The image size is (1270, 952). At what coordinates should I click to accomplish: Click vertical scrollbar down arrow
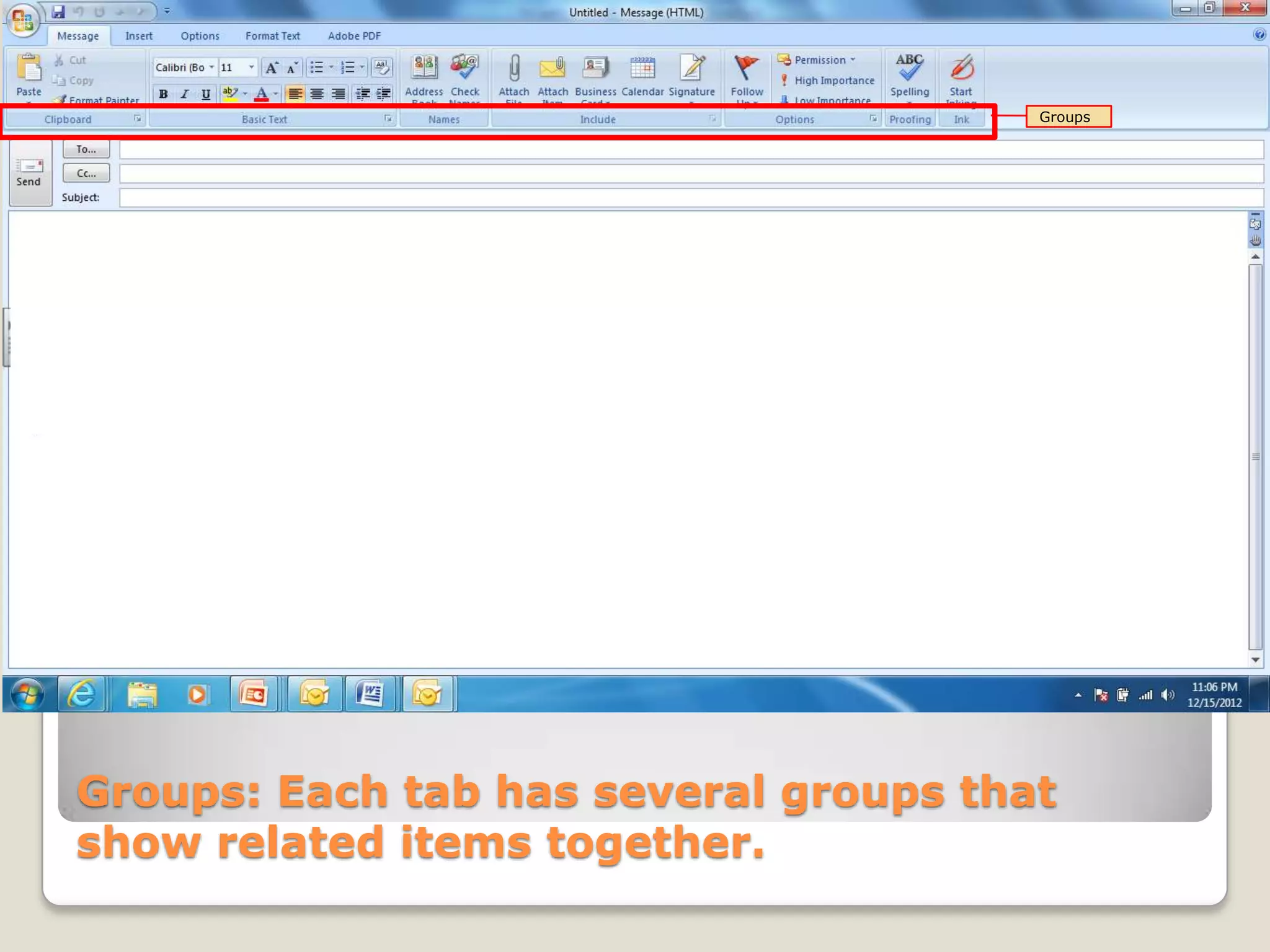point(1256,660)
